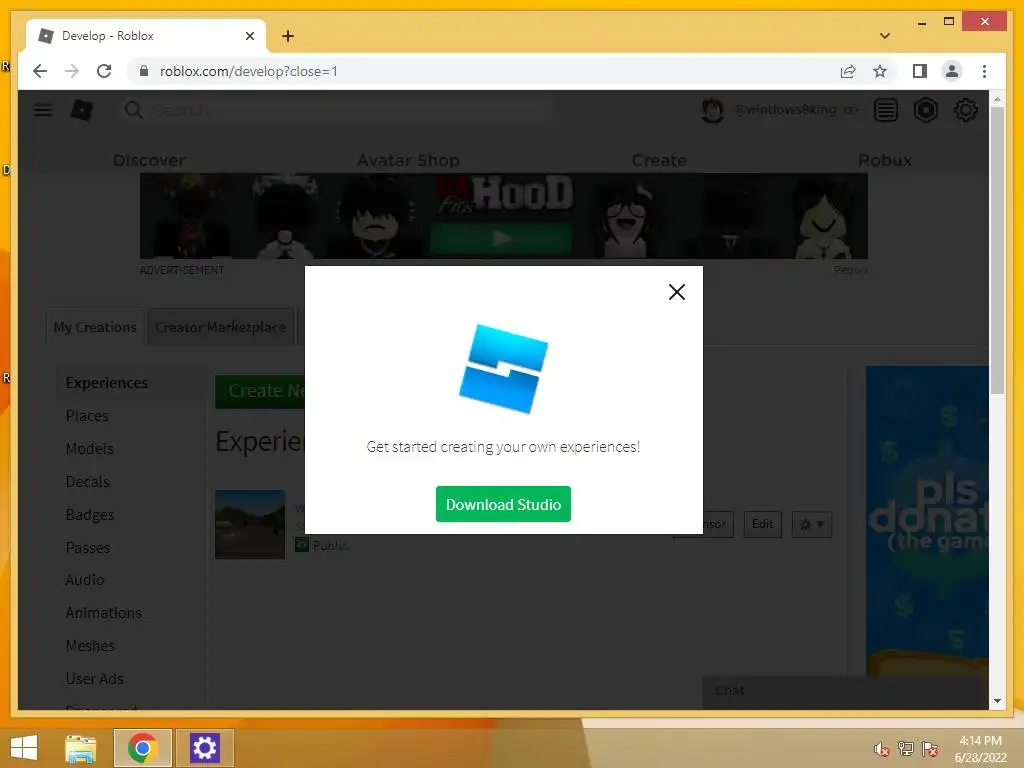Screen dimensions: 1024x768
Task: Open Chrome profile avatar
Action: click(952, 71)
